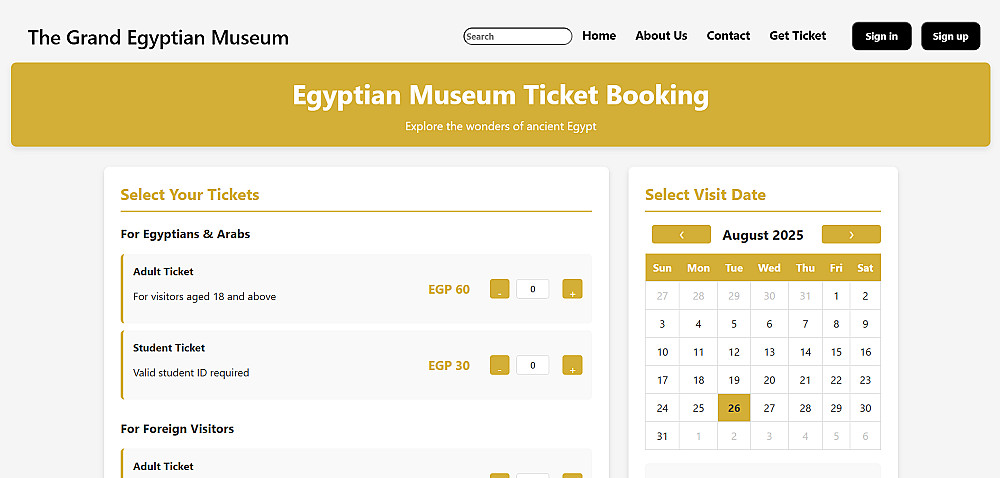Navigate to the Contact page
The height and width of the screenshot is (478, 1000).
tap(728, 36)
